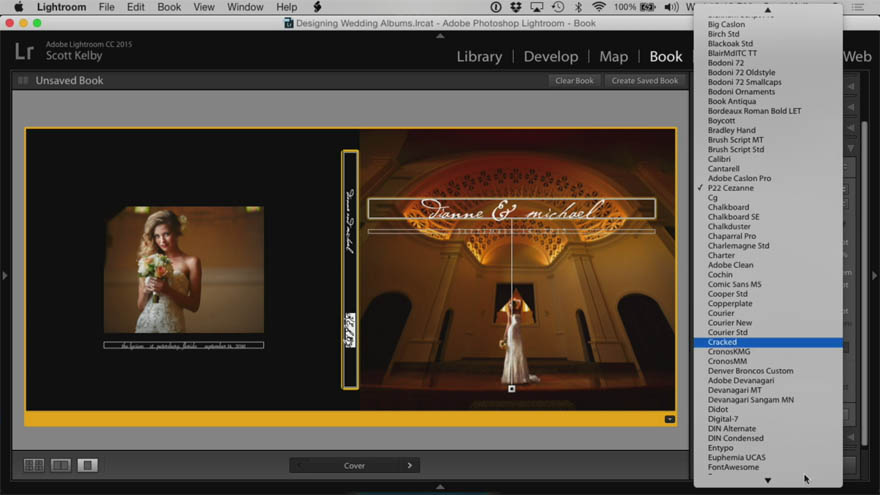The width and height of the screenshot is (880, 495).
Task: Open the Notification Center list icon
Action: tap(858, 7)
